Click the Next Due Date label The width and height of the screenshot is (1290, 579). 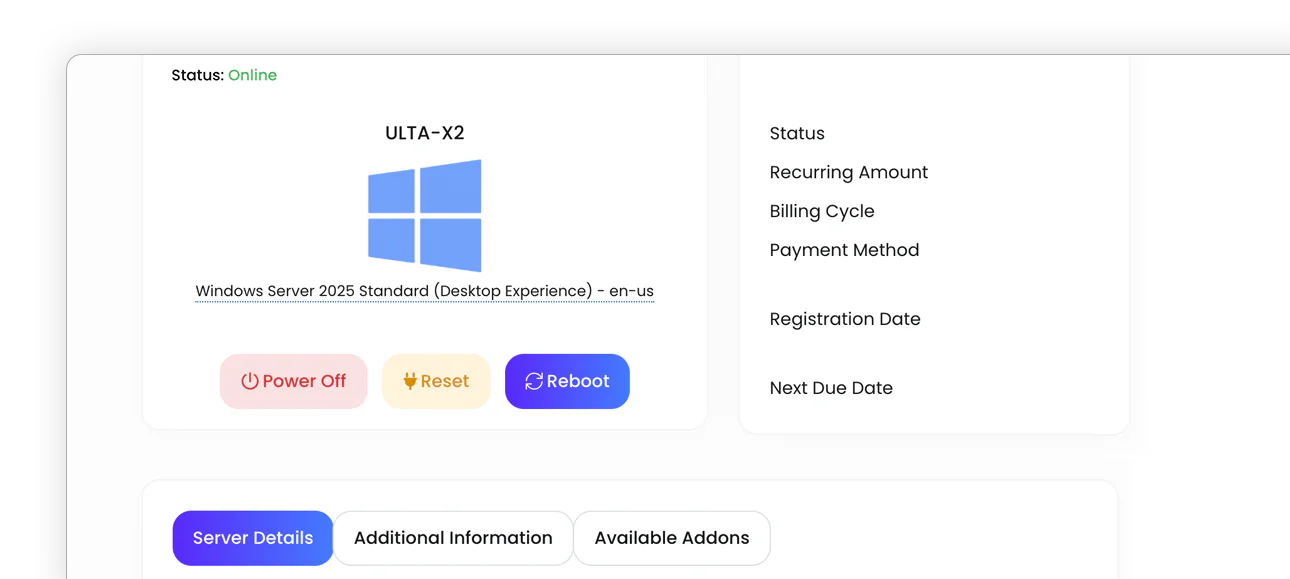[x=831, y=388]
